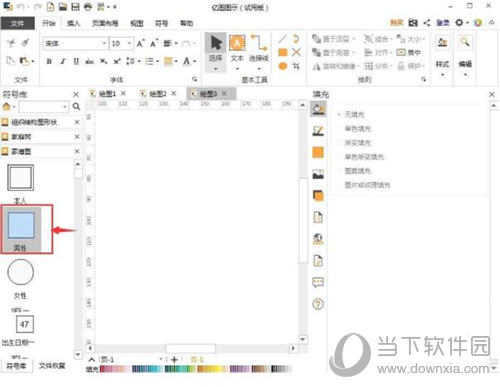Open the insert picture panel icon
This screenshot has height=387, width=500.
pyautogui.click(x=318, y=174)
